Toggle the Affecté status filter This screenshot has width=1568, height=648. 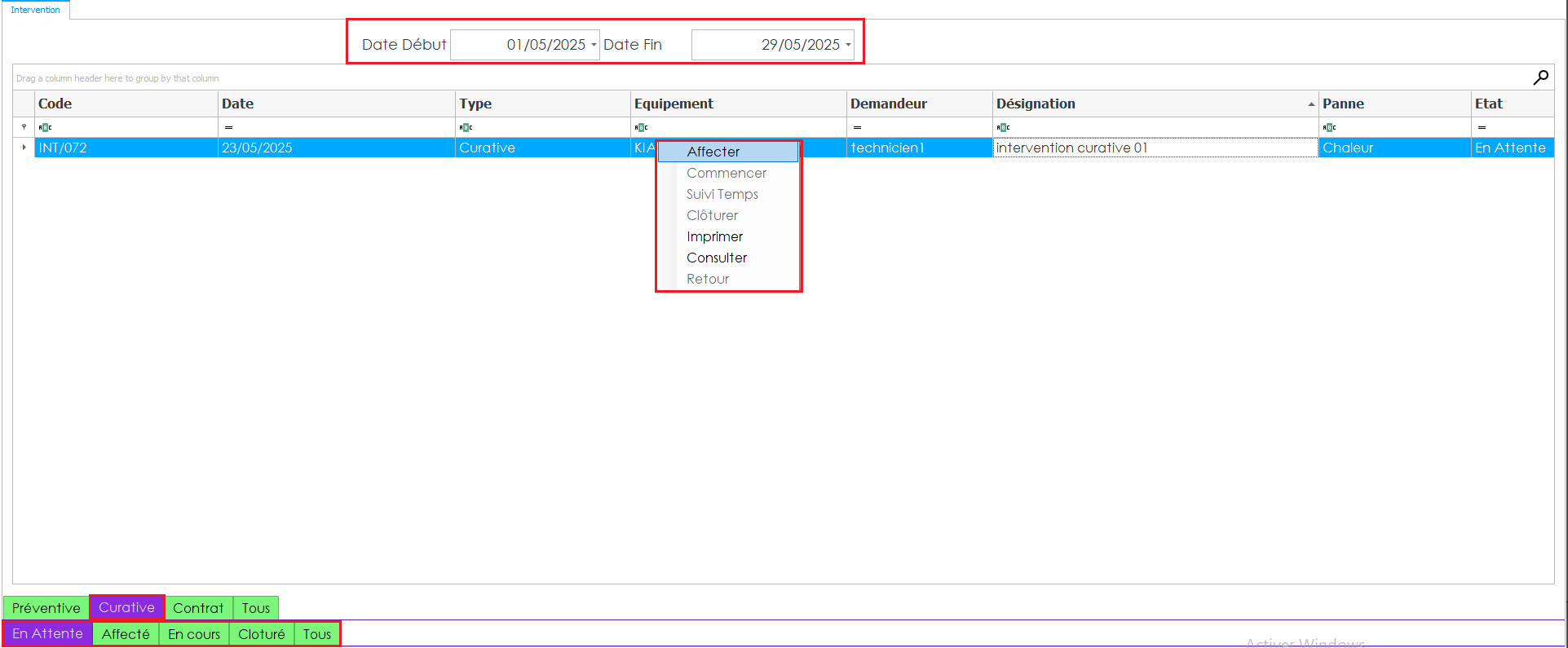click(126, 634)
